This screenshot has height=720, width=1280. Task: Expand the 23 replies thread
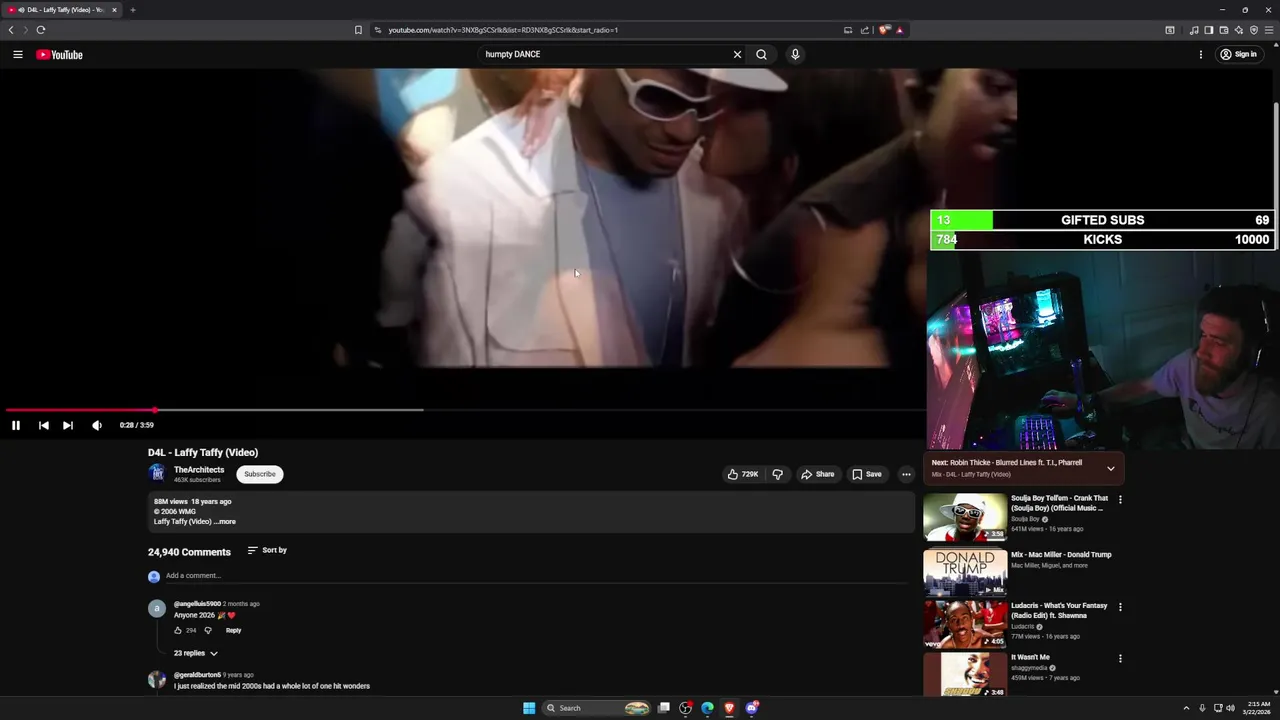click(x=195, y=653)
